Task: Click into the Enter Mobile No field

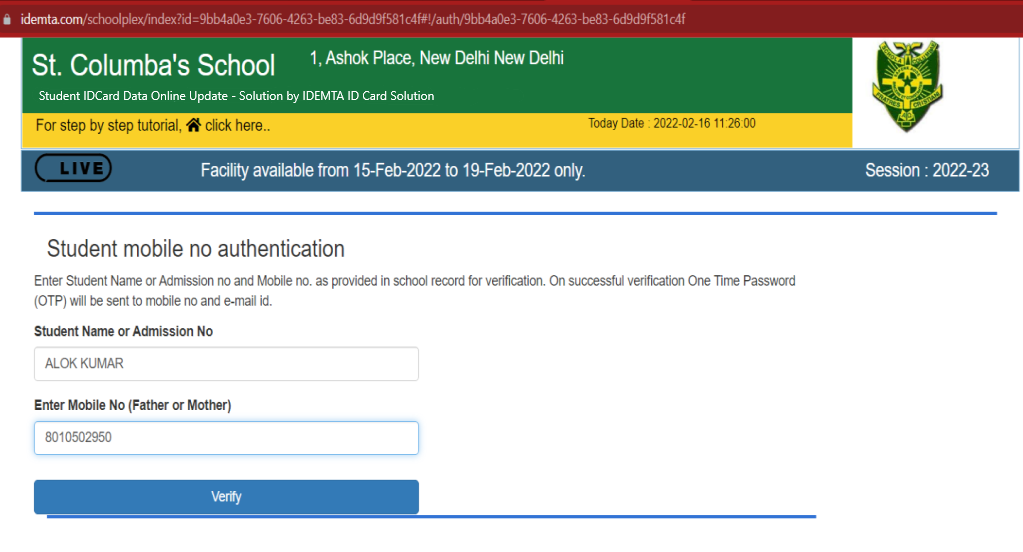Action: (226, 438)
